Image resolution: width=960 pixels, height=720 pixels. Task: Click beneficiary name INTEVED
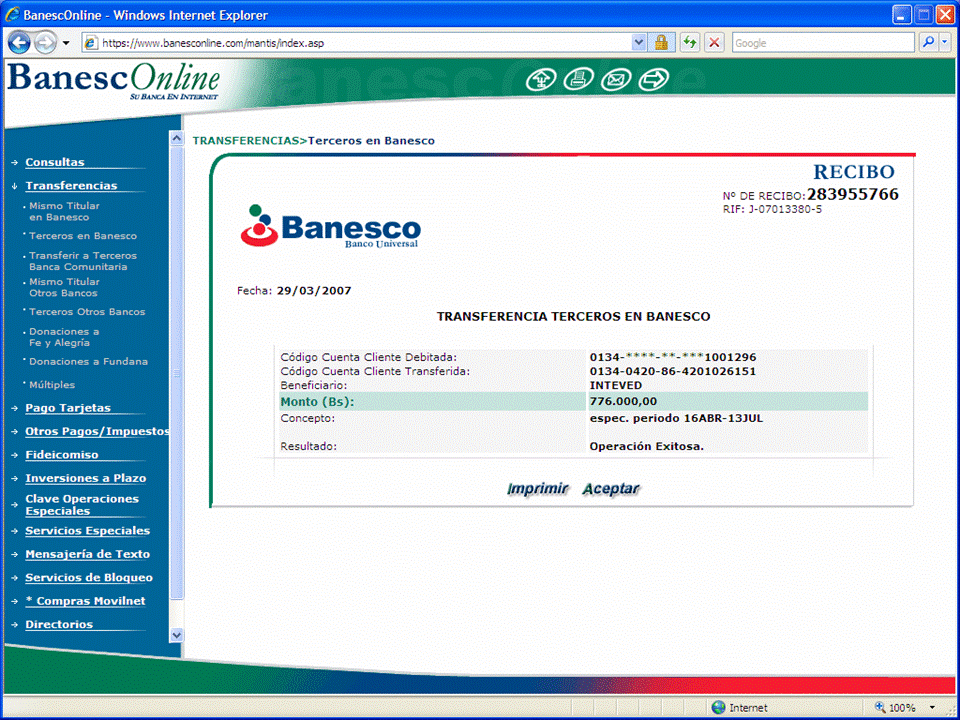click(x=616, y=385)
